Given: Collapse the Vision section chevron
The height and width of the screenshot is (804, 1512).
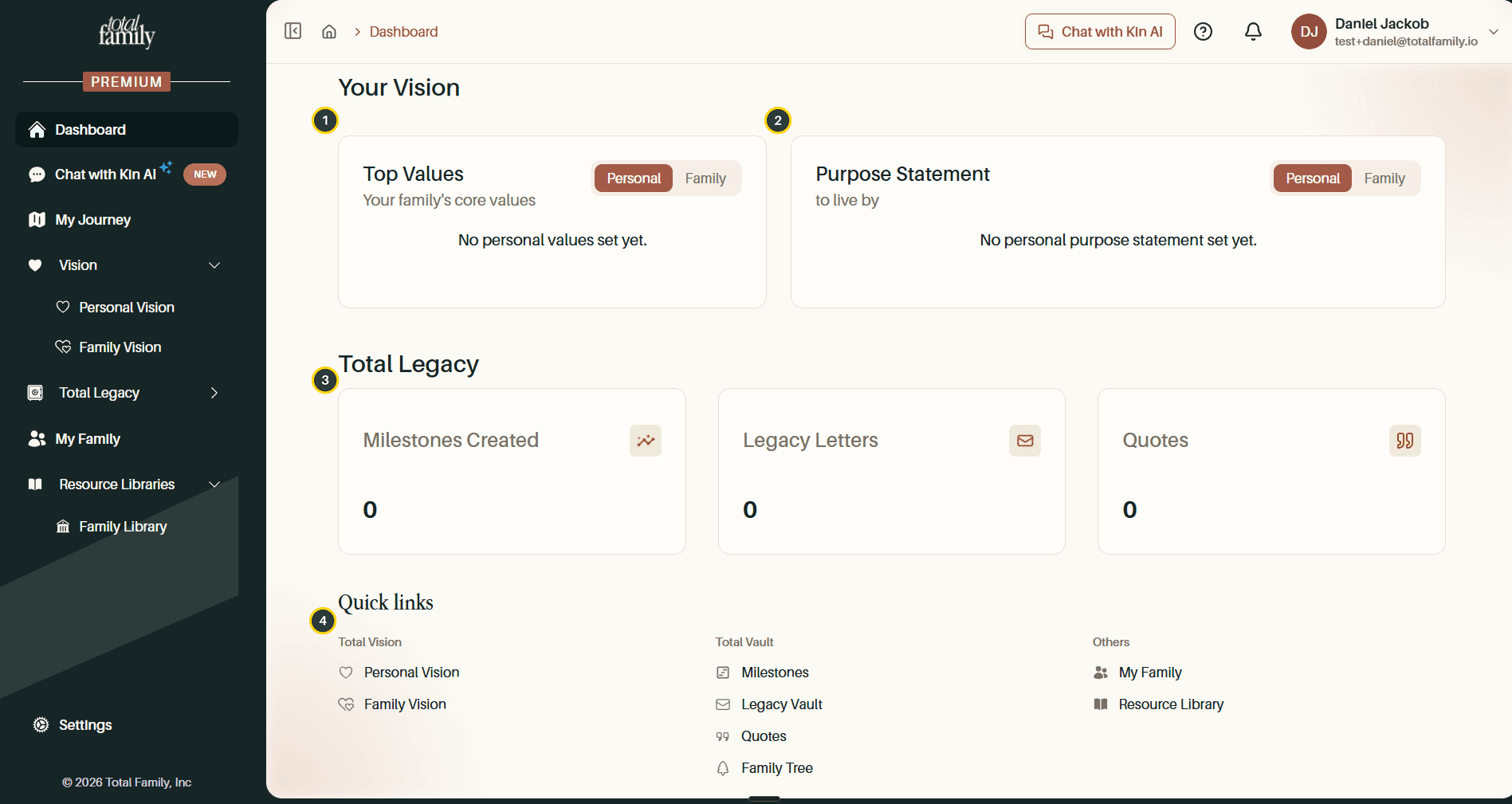Looking at the screenshot, I should pos(214,265).
